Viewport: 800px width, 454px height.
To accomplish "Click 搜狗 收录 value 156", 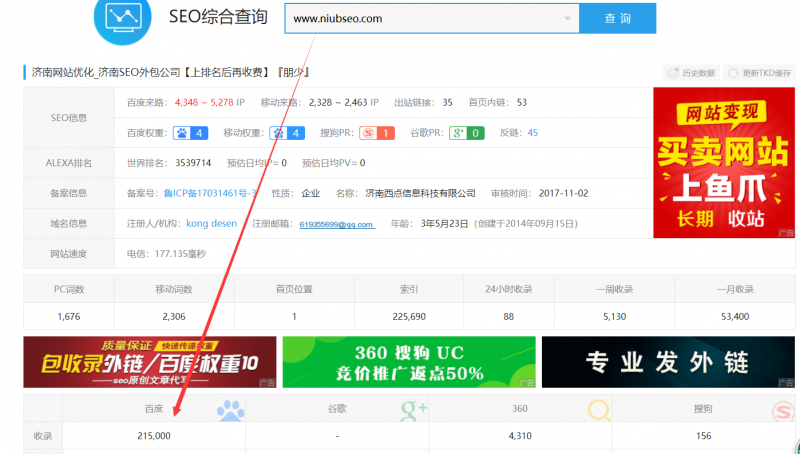I will pyautogui.click(x=703, y=436).
